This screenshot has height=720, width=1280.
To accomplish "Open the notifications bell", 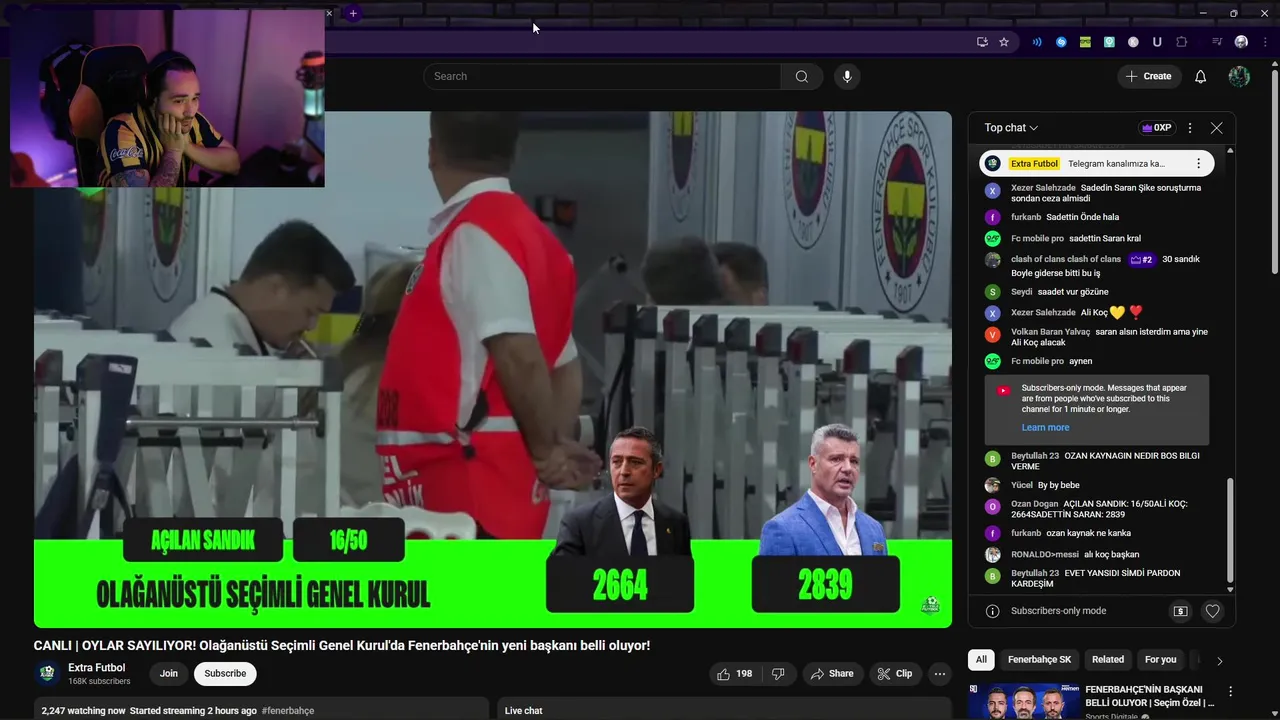I will pyautogui.click(x=1201, y=77).
